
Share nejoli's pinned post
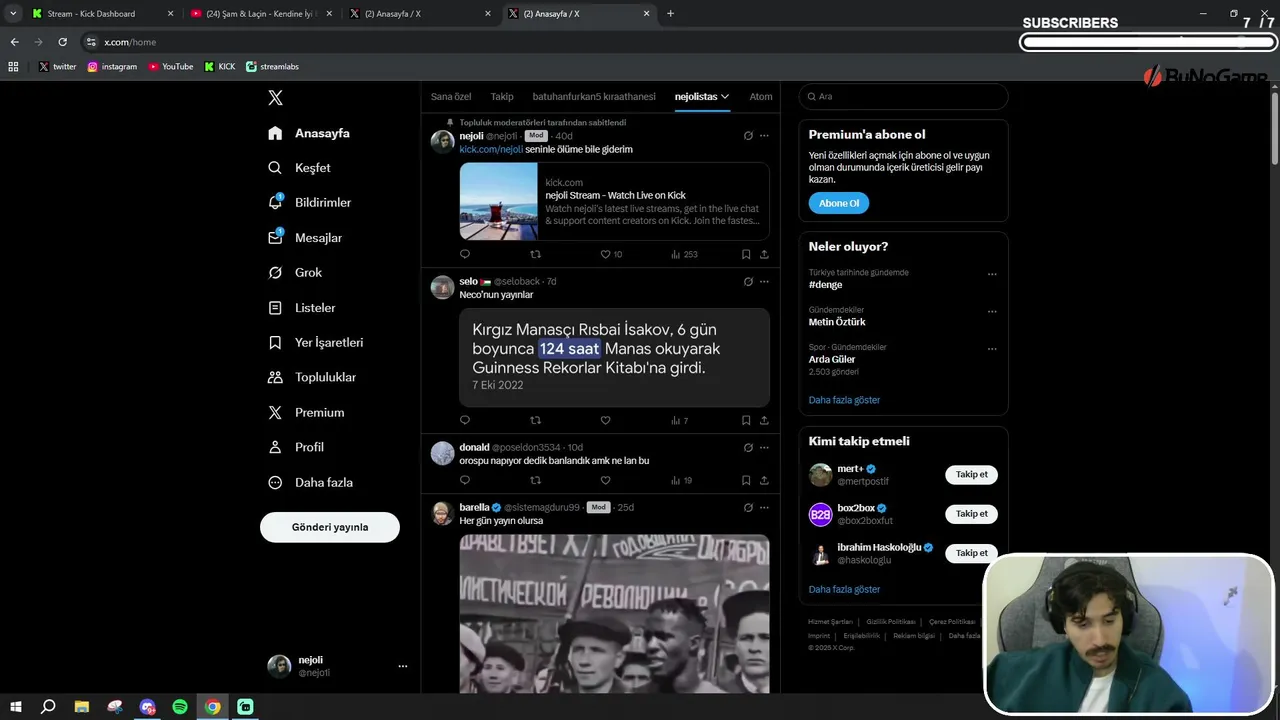764,254
